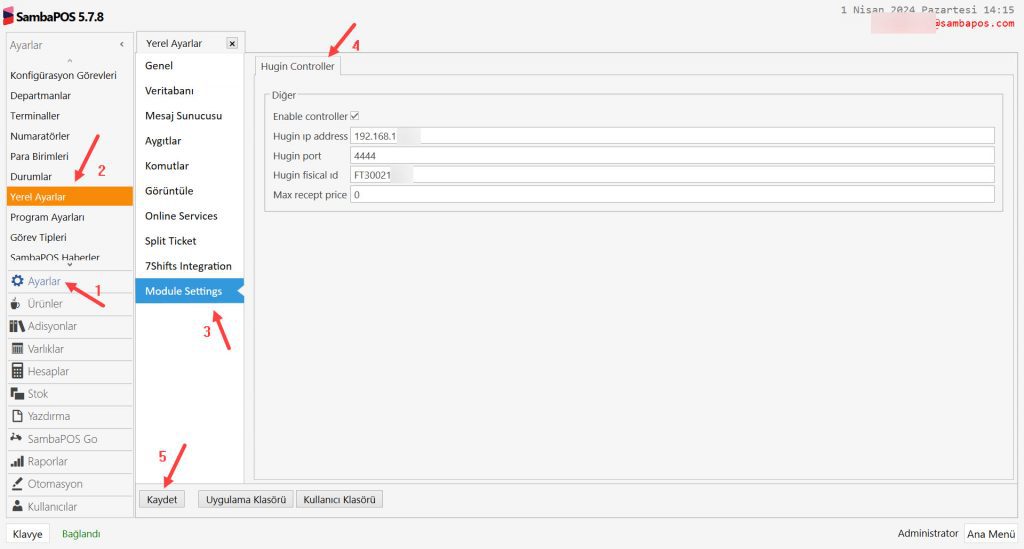
Task: Click the Ürünler cup icon
Action: (x=17, y=304)
